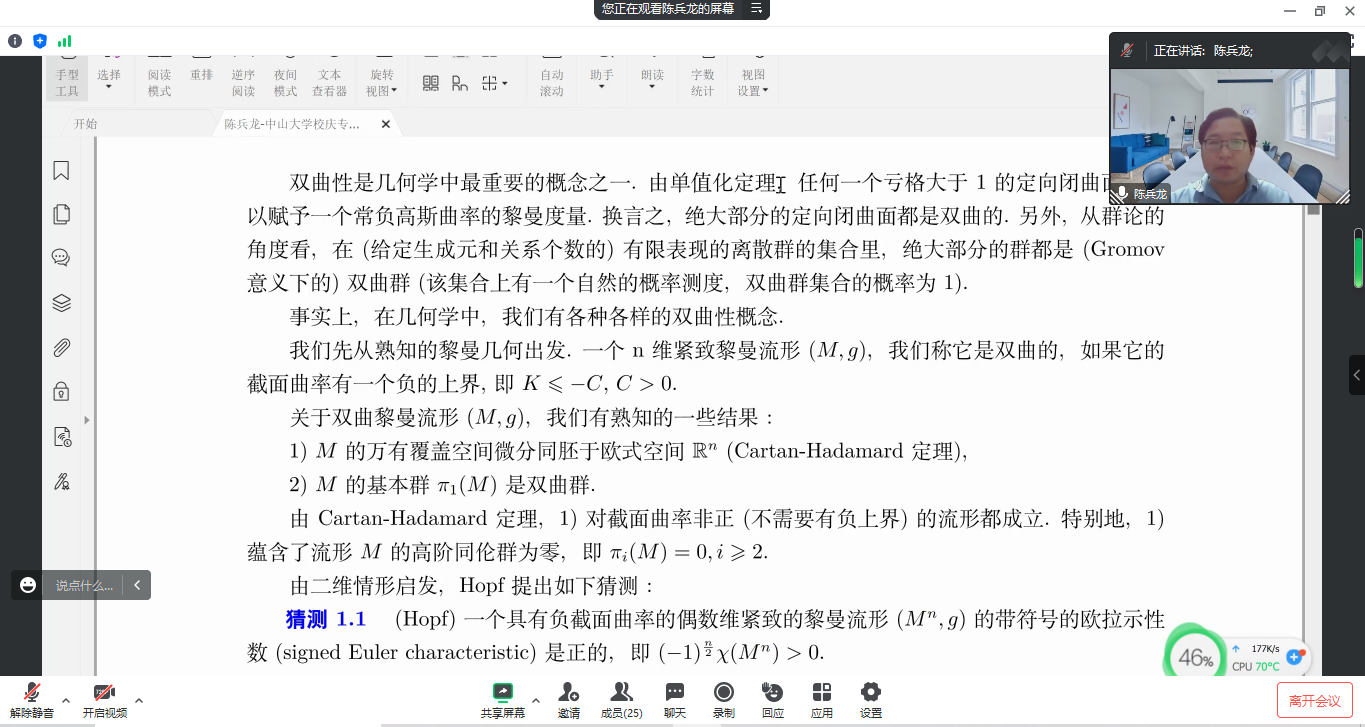Toggle 夜间模式 night mode

(x=285, y=81)
